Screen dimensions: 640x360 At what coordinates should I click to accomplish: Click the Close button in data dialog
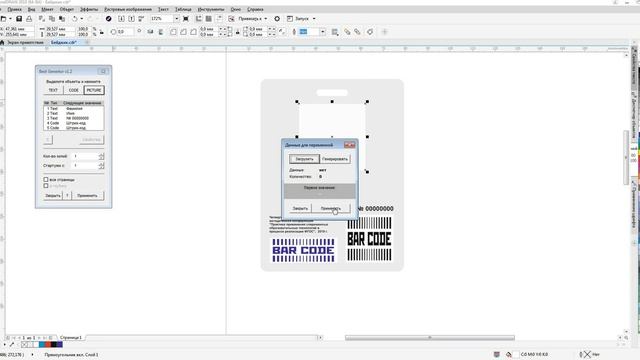(300, 208)
